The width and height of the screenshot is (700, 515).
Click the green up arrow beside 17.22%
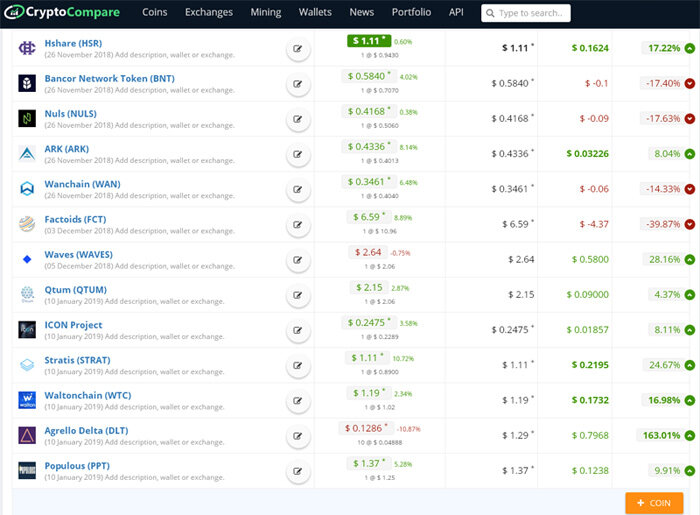tap(690, 48)
